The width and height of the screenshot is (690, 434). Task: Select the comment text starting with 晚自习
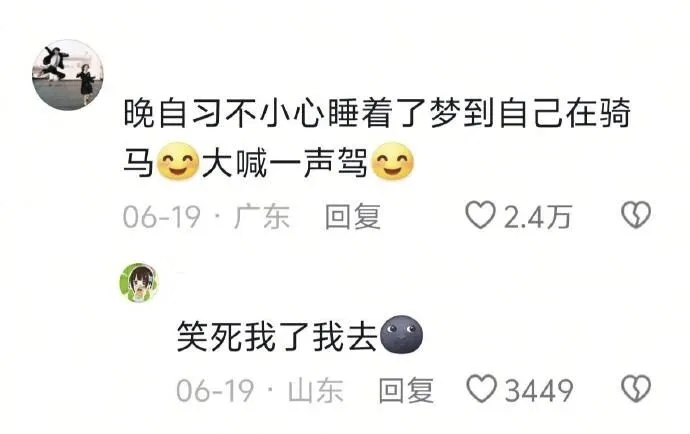tap(377, 138)
